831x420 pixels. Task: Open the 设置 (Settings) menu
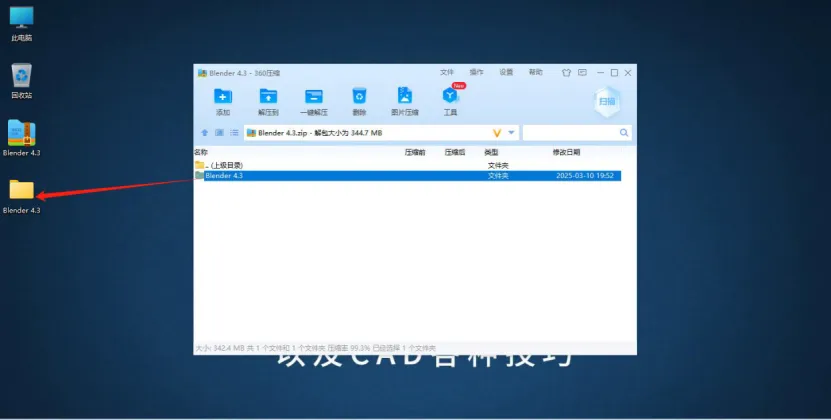[506, 72]
